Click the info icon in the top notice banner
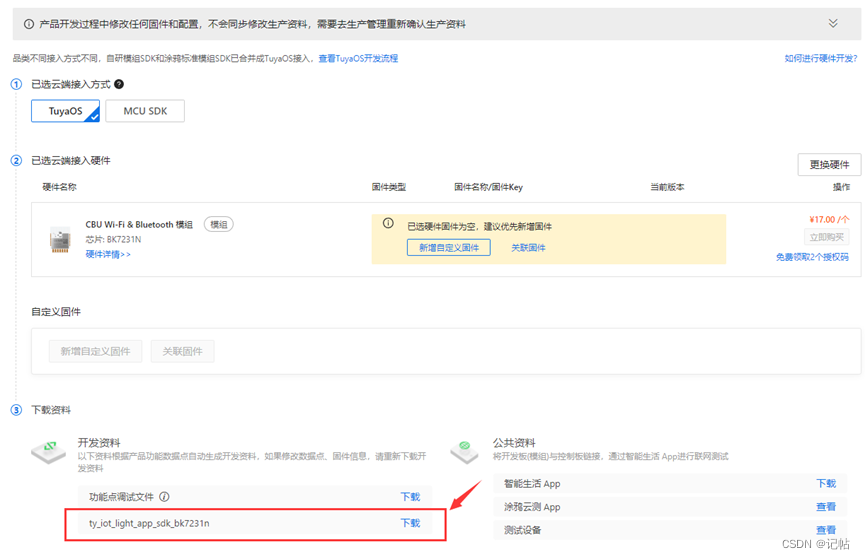 click(29, 24)
